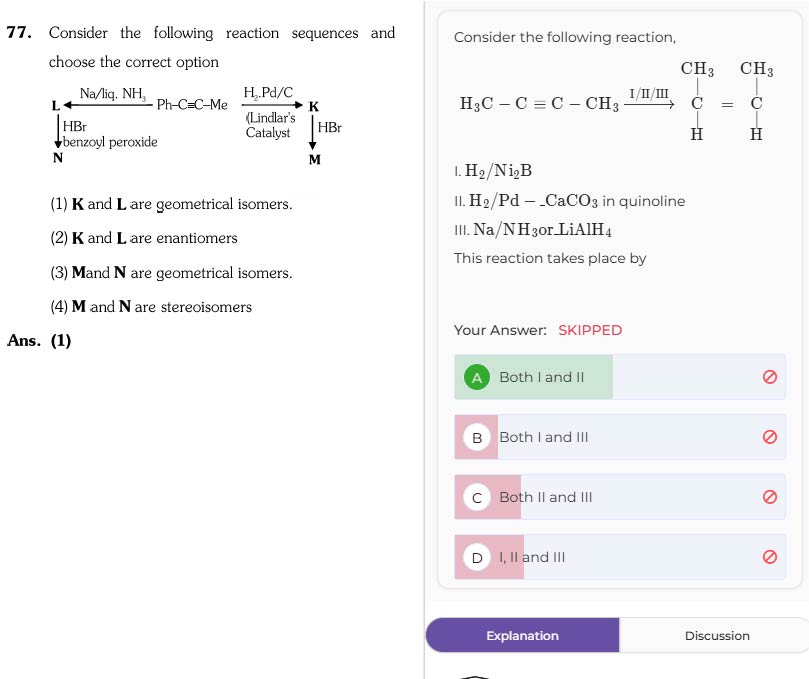Open the Explanation tab
The image size is (809, 679).
(x=522, y=635)
